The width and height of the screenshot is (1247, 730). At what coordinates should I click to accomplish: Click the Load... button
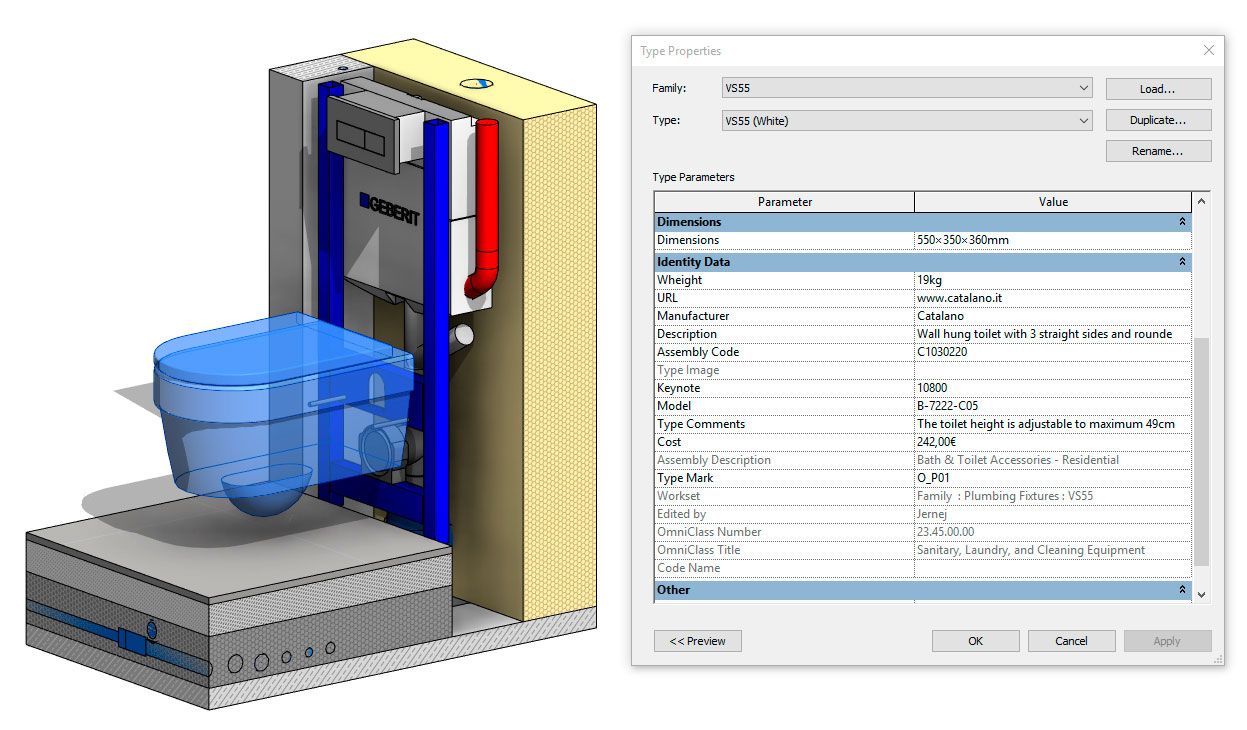1158,89
